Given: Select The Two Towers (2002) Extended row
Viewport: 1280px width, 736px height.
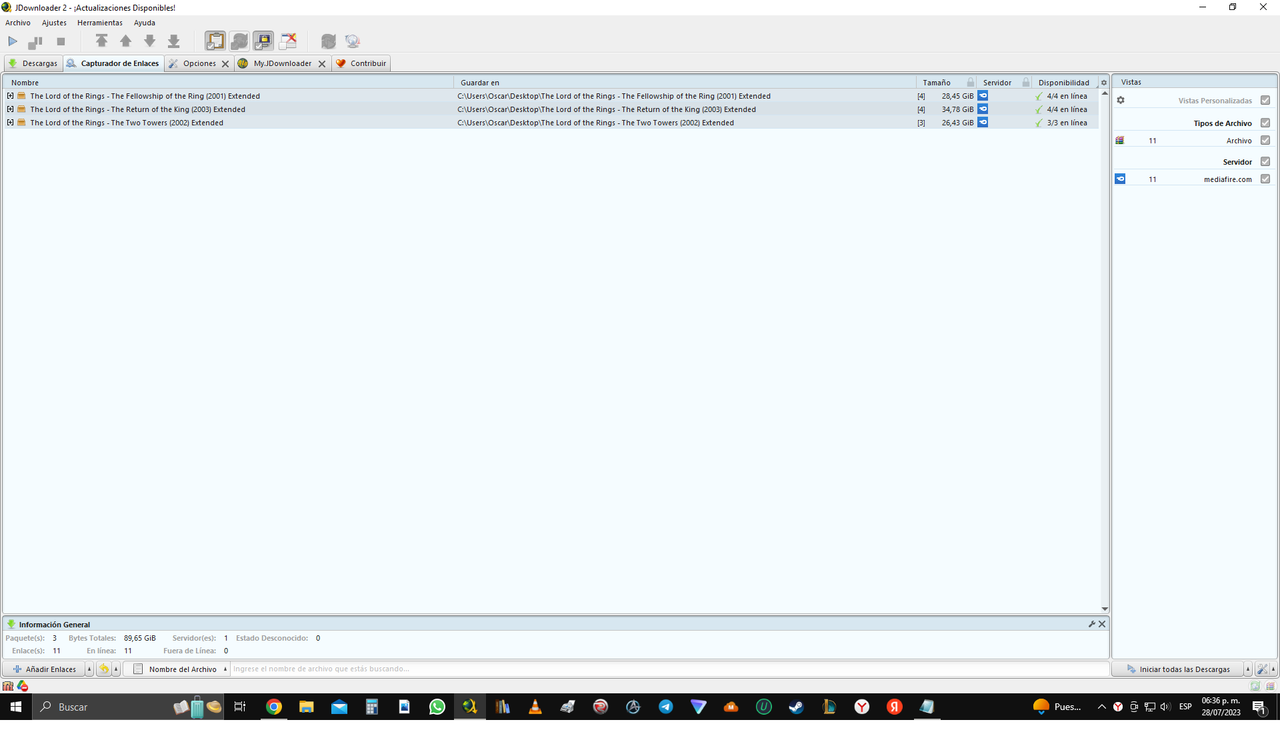Looking at the screenshot, I should (x=550, y=122).
